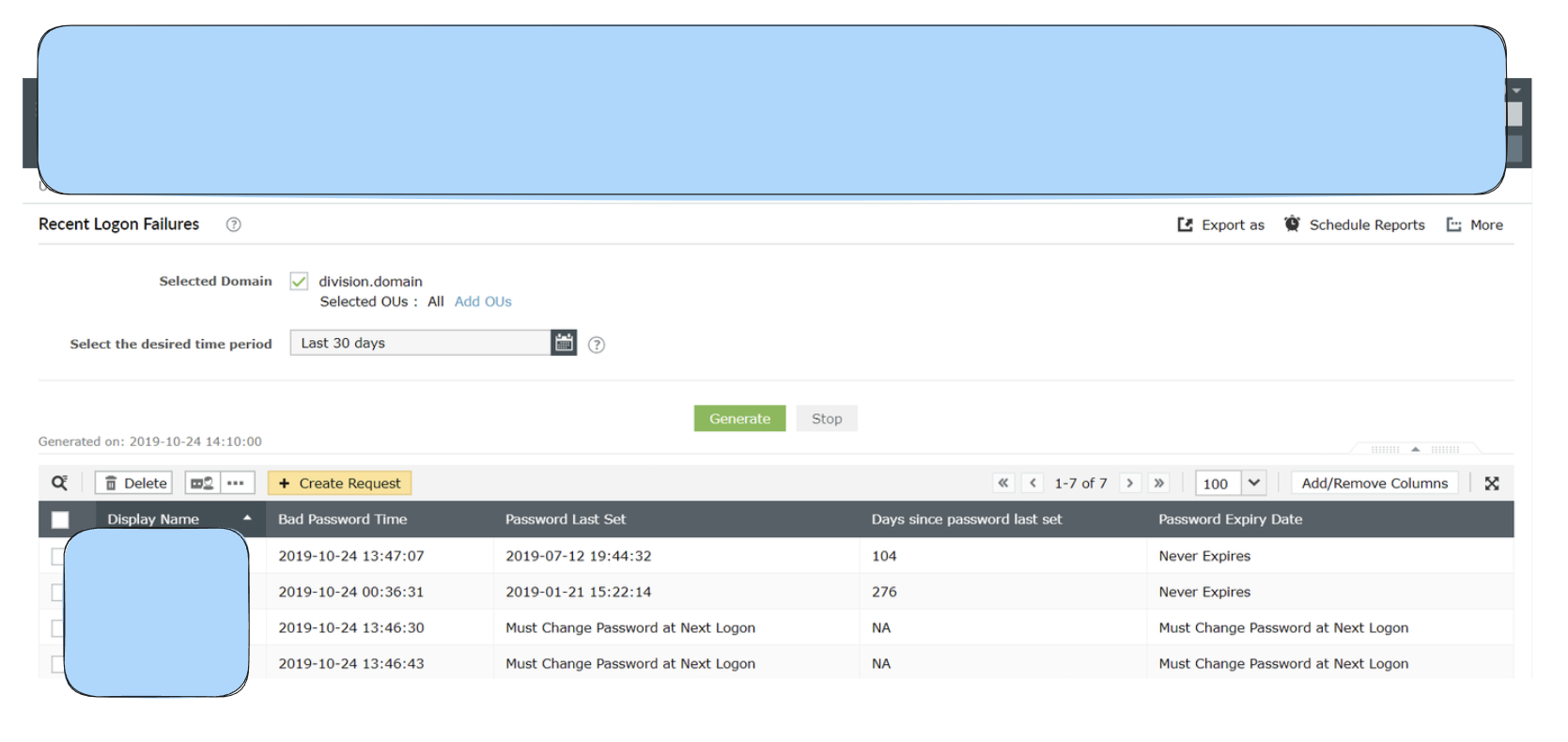Open the three-dots more actions menu
Viewport: 1568px width, 742px height.
point(237,483)
